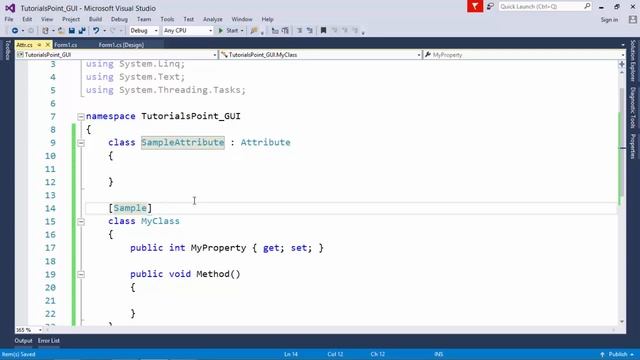Viewport: 640px width, 360px height.
Task: Open the Analyze menu
Action: [213, 19]
